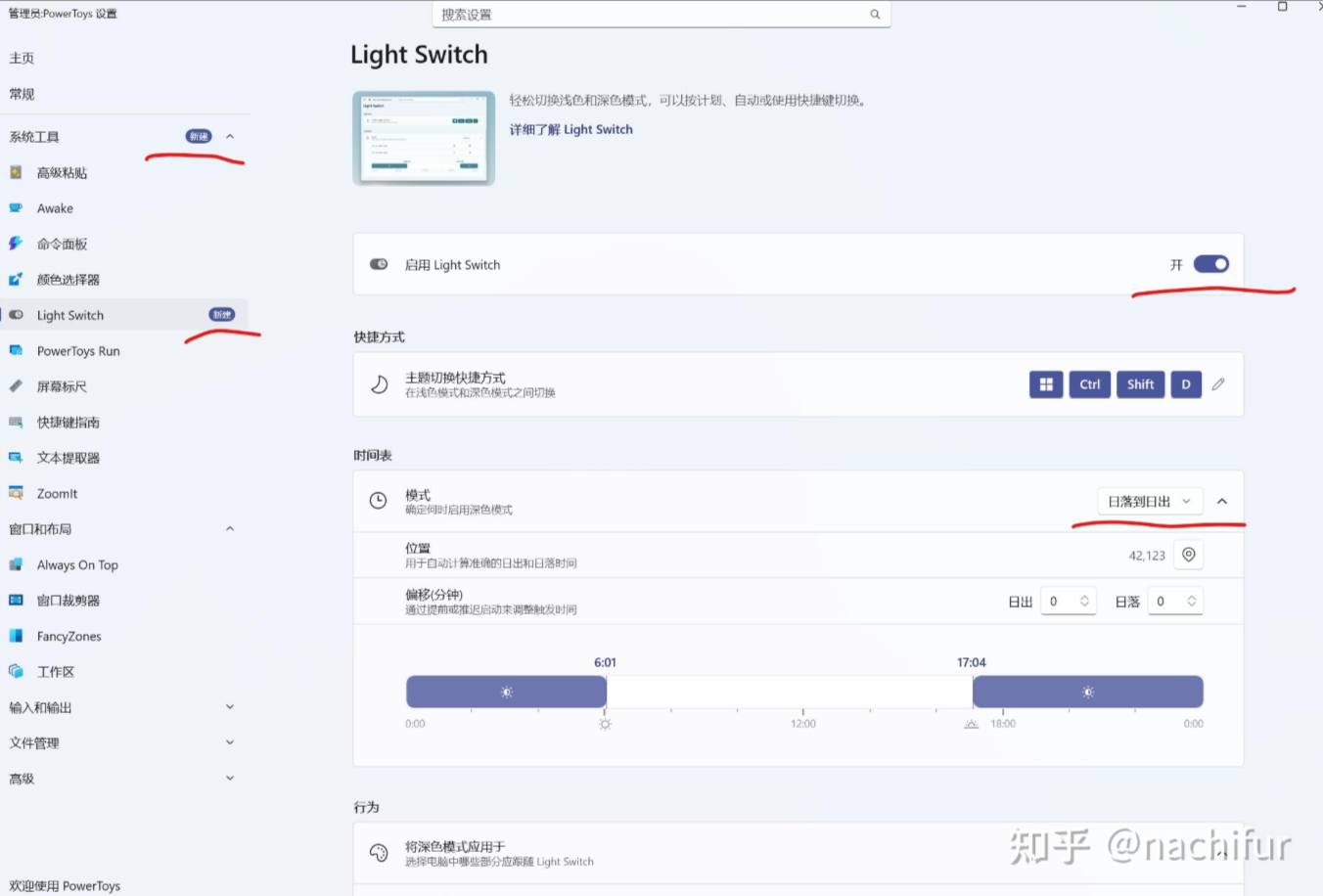Click the Shift key shortcut button

(1140, 384)
